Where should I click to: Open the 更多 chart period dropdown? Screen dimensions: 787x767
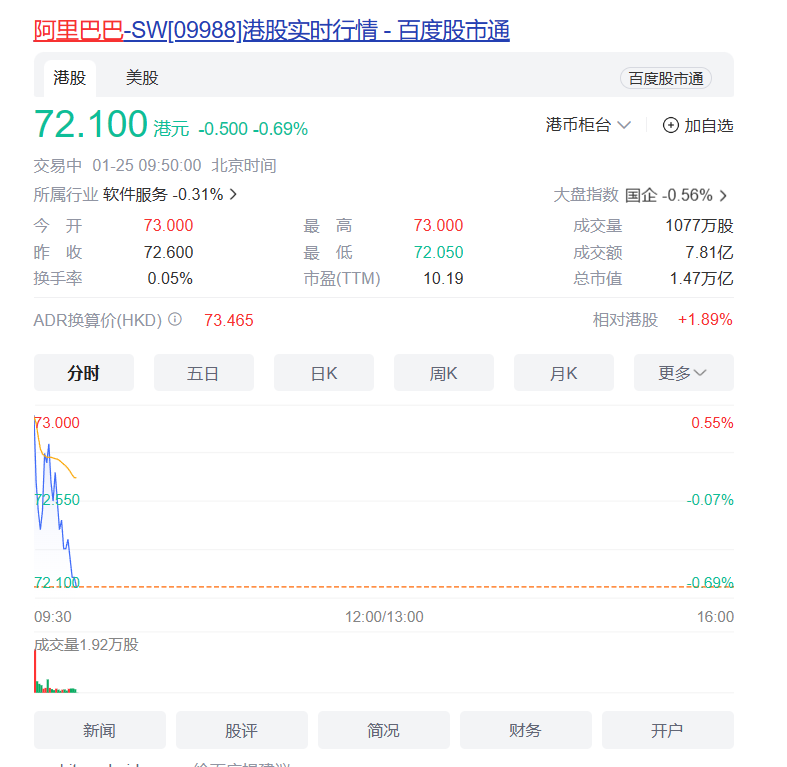point(683,373)
